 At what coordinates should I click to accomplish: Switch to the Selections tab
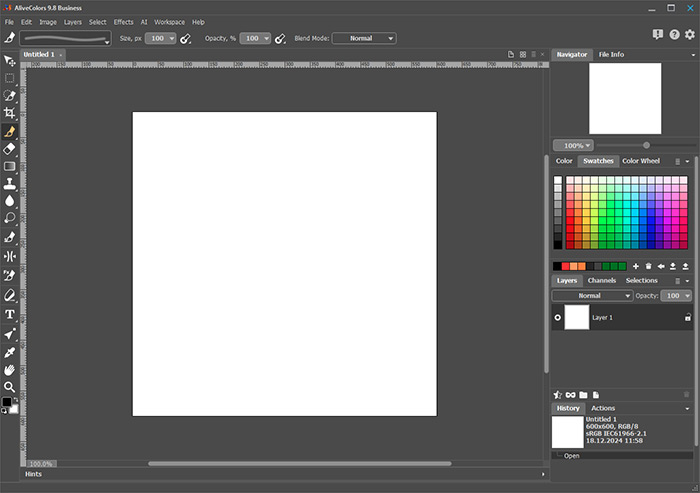pyautogui.click(x=642, y=280)
